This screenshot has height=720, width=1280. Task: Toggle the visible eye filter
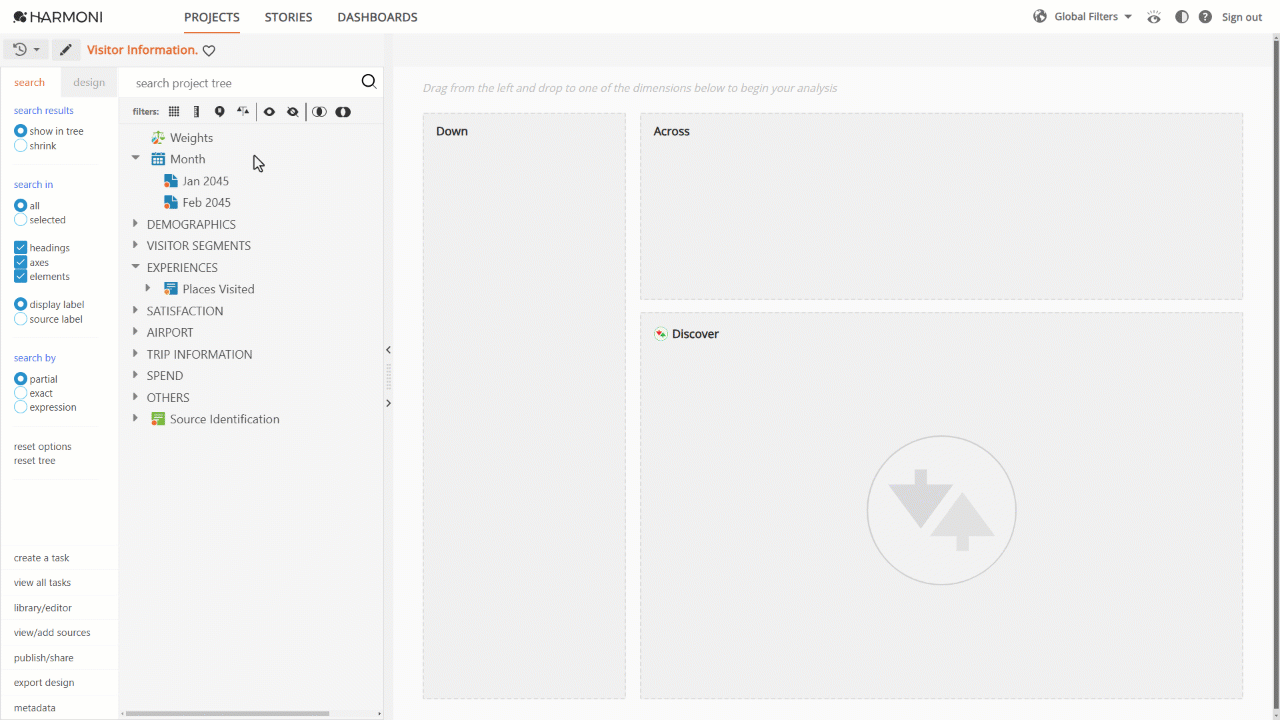269,112
